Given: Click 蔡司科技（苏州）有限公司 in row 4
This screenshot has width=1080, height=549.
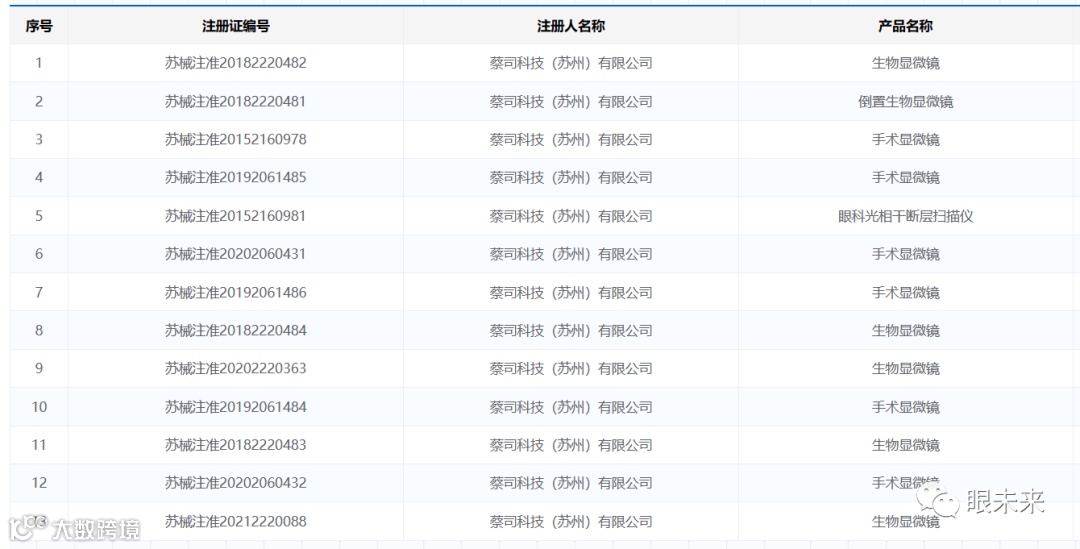Looking at the screenshot, I should [x=570, y=177].
